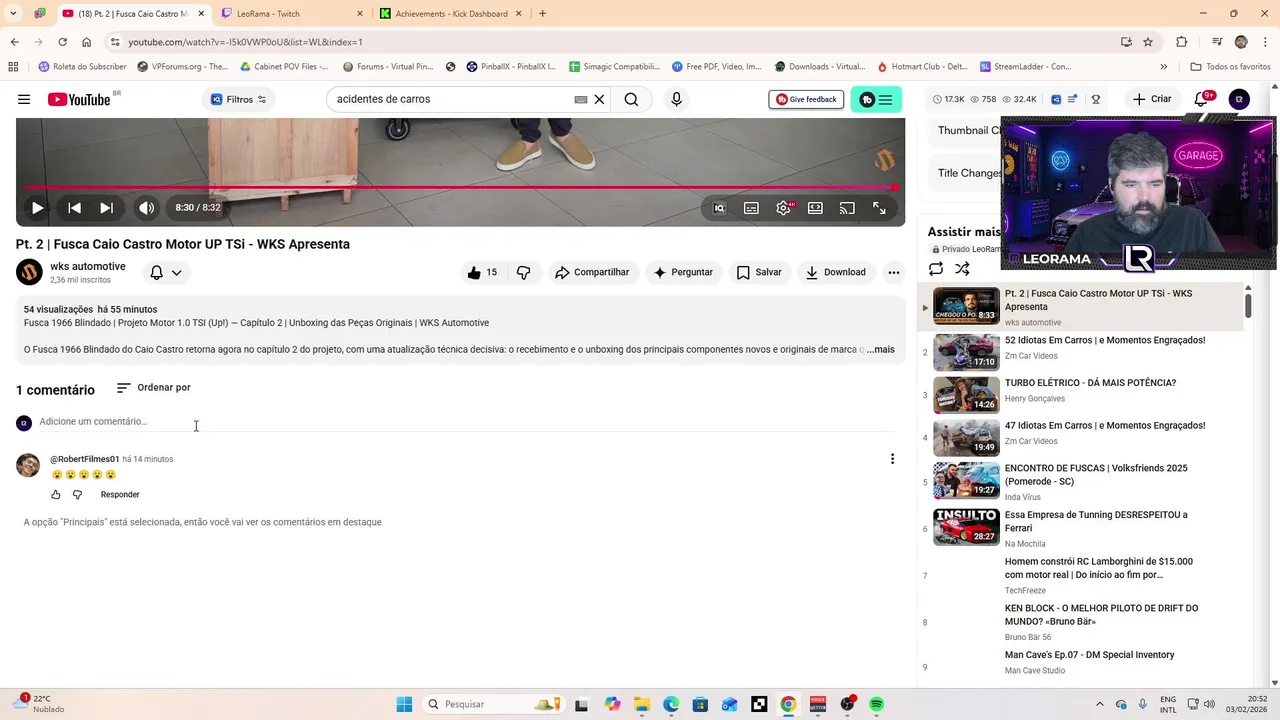
Task: Like the video with thumbs up
Action: [481, 272]
